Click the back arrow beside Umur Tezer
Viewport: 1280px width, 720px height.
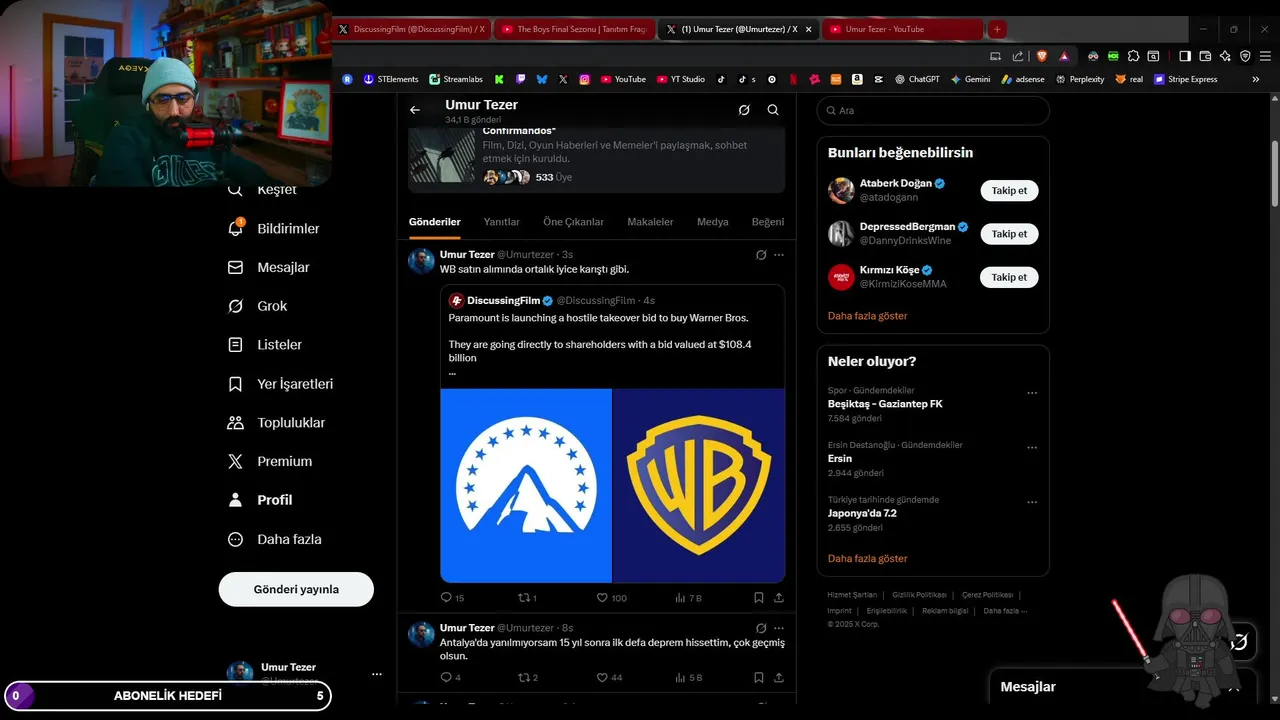click(415, 110)
